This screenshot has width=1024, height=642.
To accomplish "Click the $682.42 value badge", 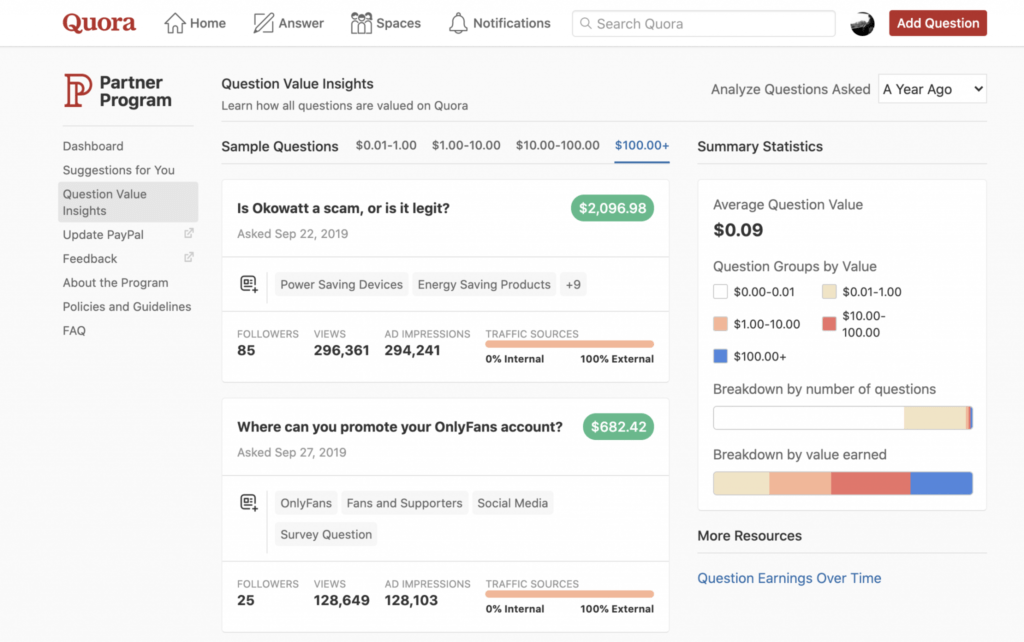I will click(x=618, y=426).
